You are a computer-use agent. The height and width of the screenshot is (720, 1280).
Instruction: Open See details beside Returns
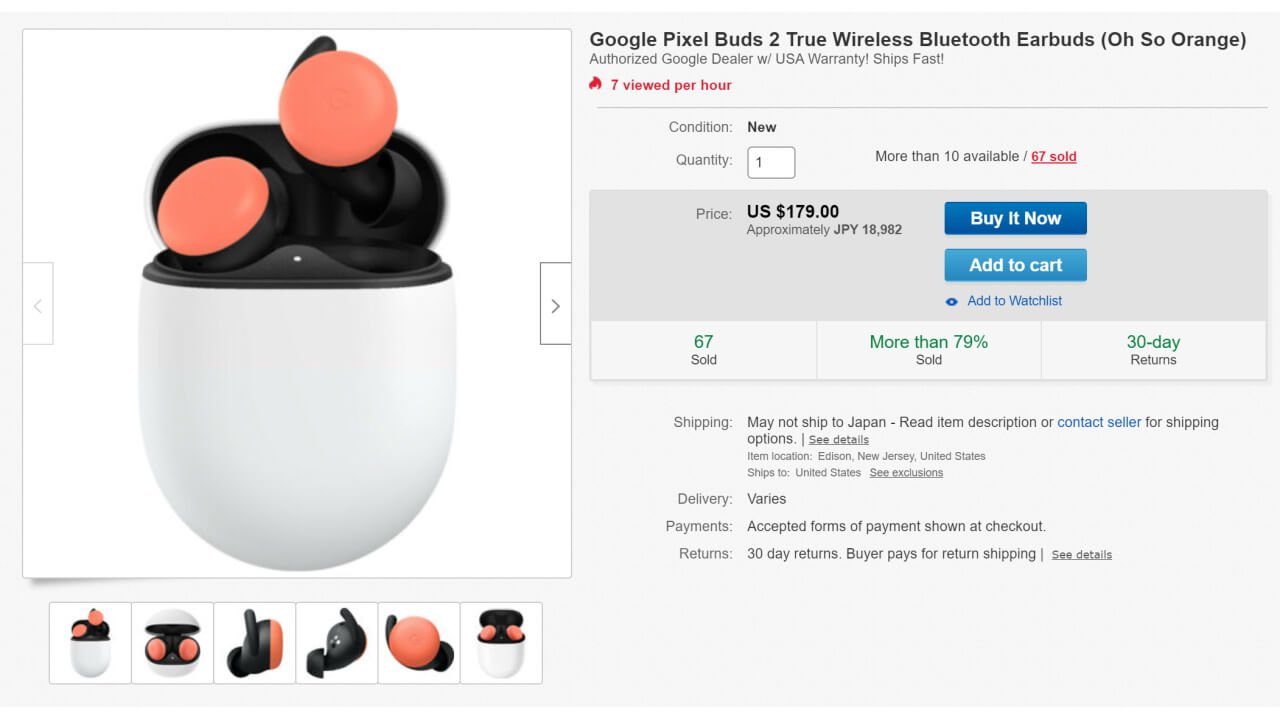point(1081,555)
